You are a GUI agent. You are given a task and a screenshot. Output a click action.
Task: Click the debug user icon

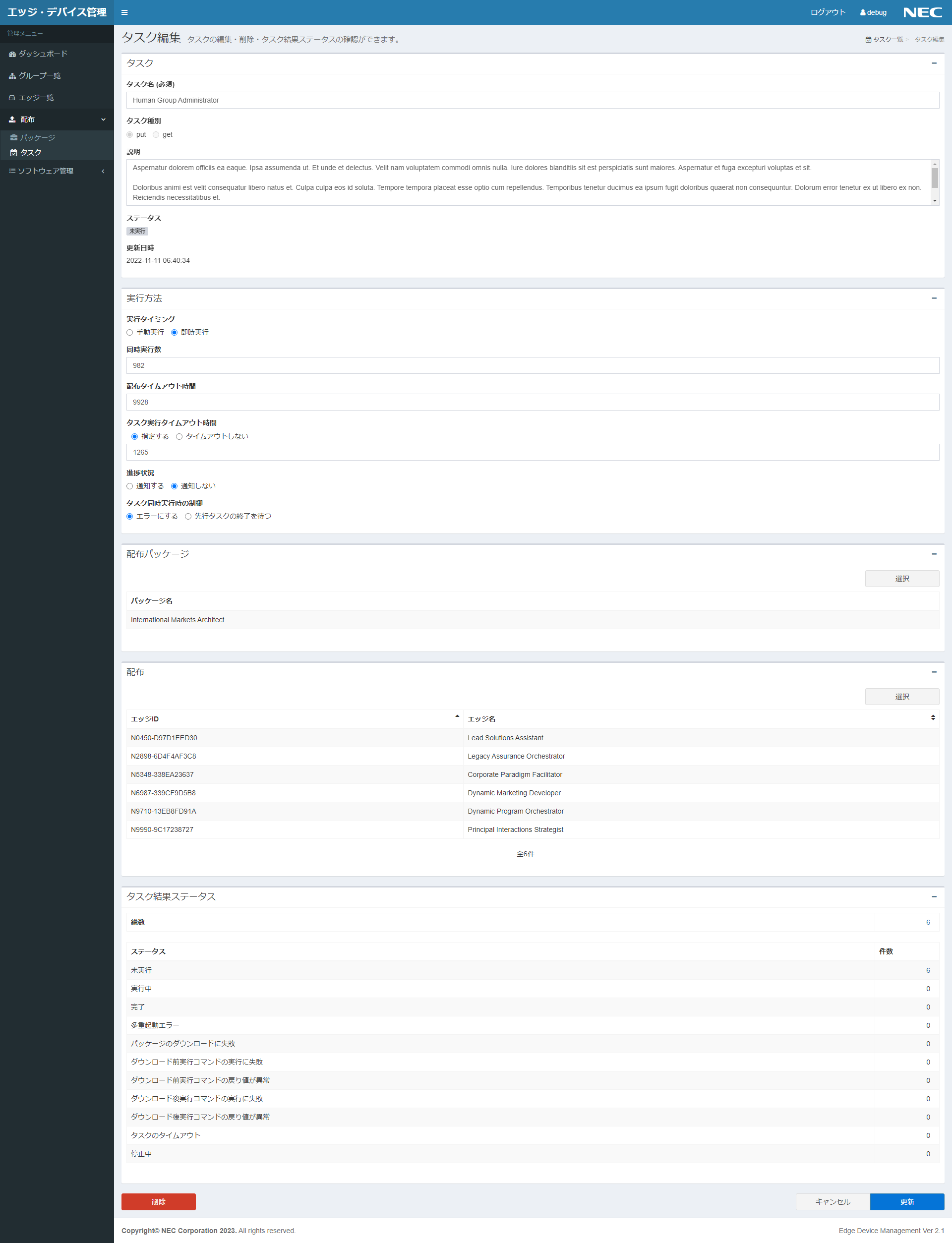pos(862,12)
